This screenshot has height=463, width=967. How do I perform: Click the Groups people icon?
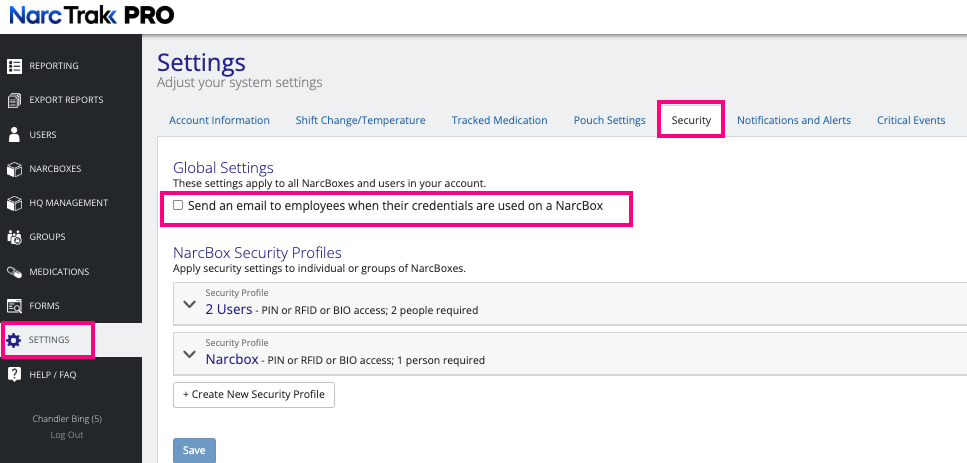[x=15, y=237]
